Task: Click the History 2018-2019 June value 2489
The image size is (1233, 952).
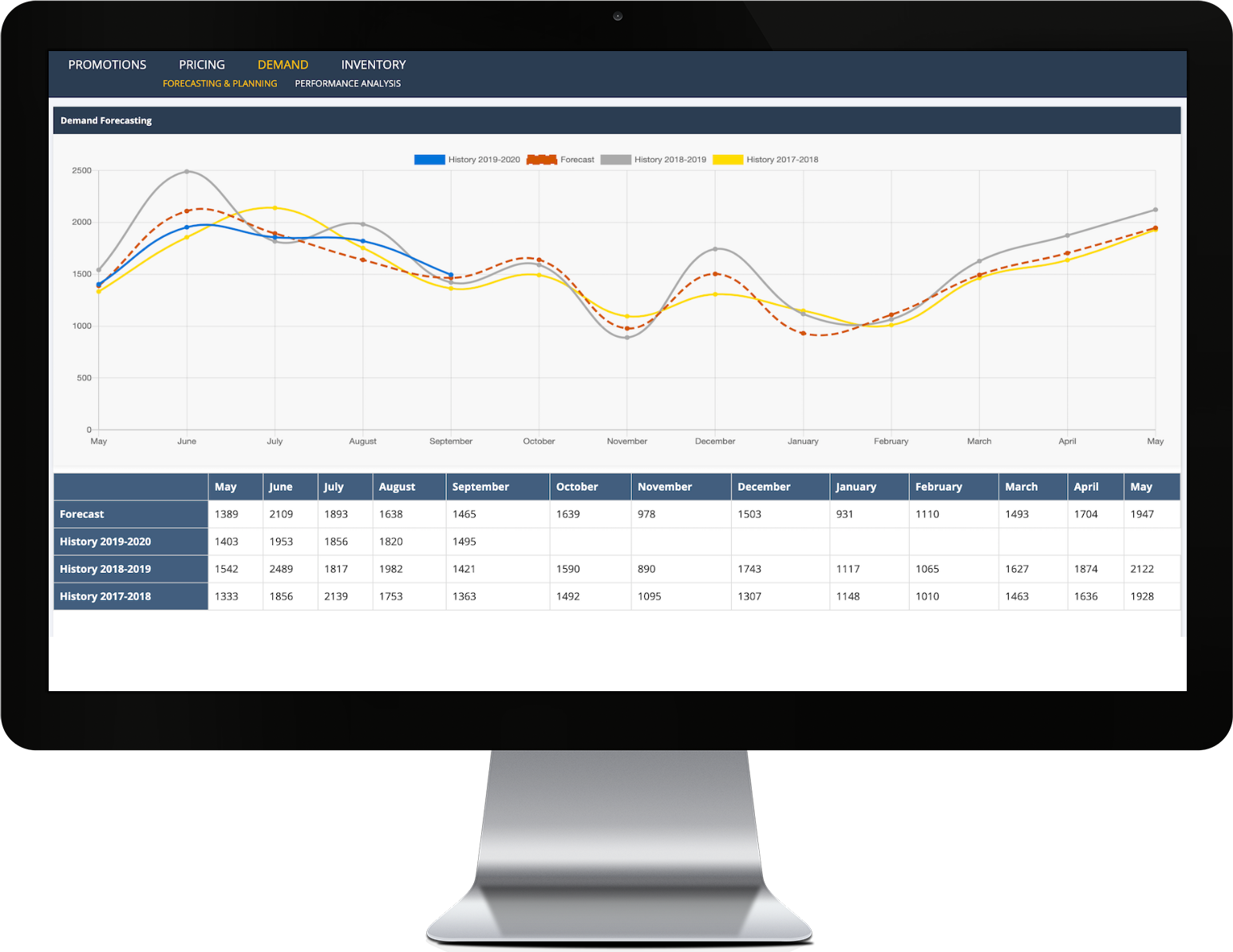Action: pos(282,569)
